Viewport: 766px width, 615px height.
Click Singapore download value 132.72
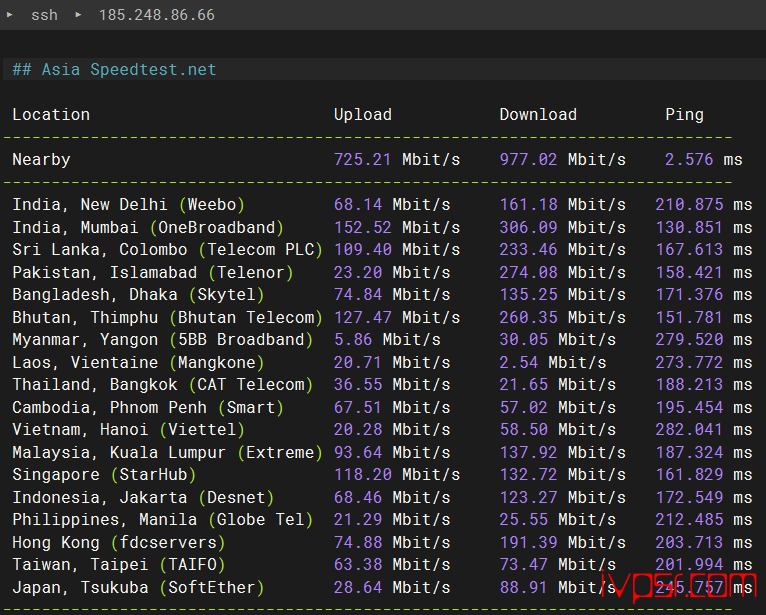[x=528, y=474]
